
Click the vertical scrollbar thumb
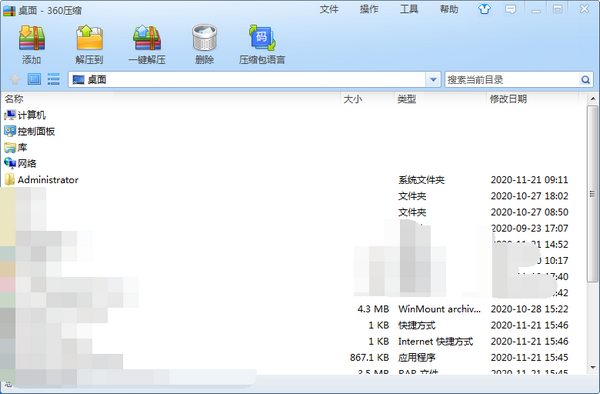[x=593, y=194]
